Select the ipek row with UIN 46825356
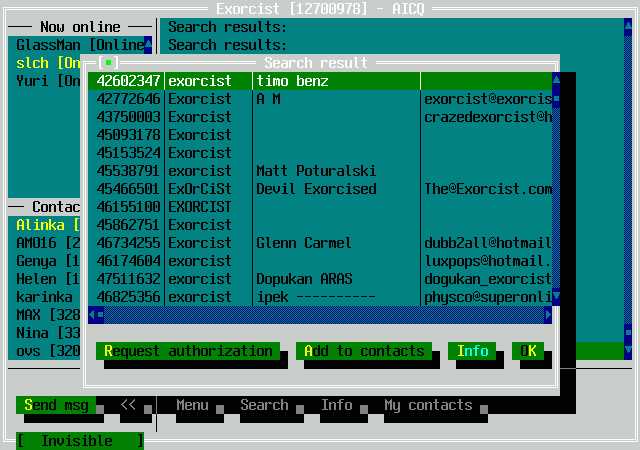 click(x=320, y=297)
